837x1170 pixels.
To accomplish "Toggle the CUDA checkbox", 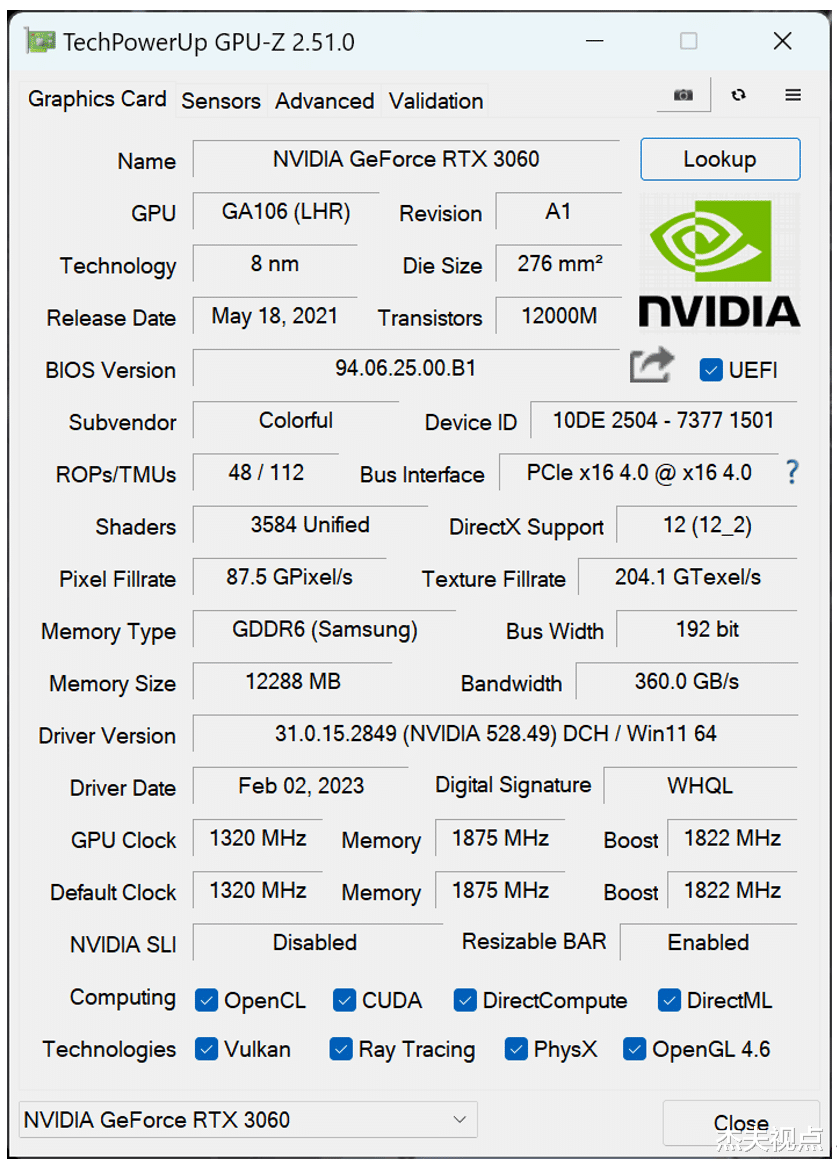I will 344,1000.
